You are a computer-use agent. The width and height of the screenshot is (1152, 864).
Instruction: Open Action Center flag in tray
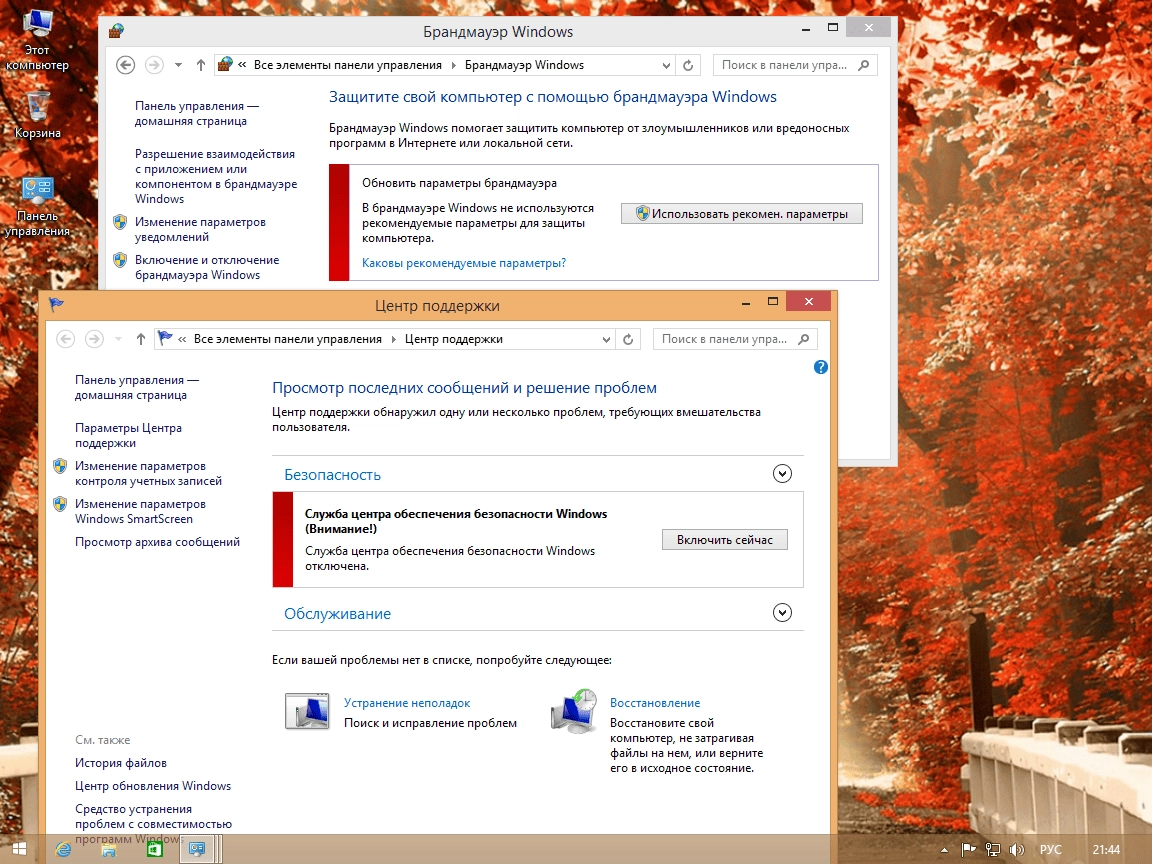[x=968, y=850]
